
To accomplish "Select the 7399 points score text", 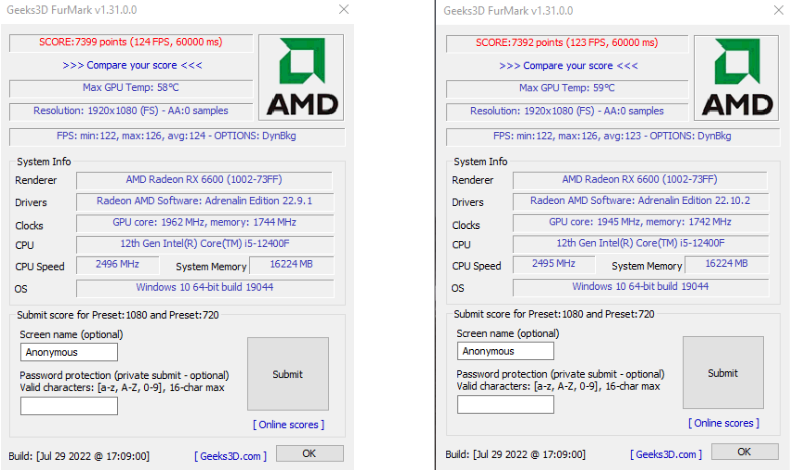I will pyautogui.click(x=131, y=42).
